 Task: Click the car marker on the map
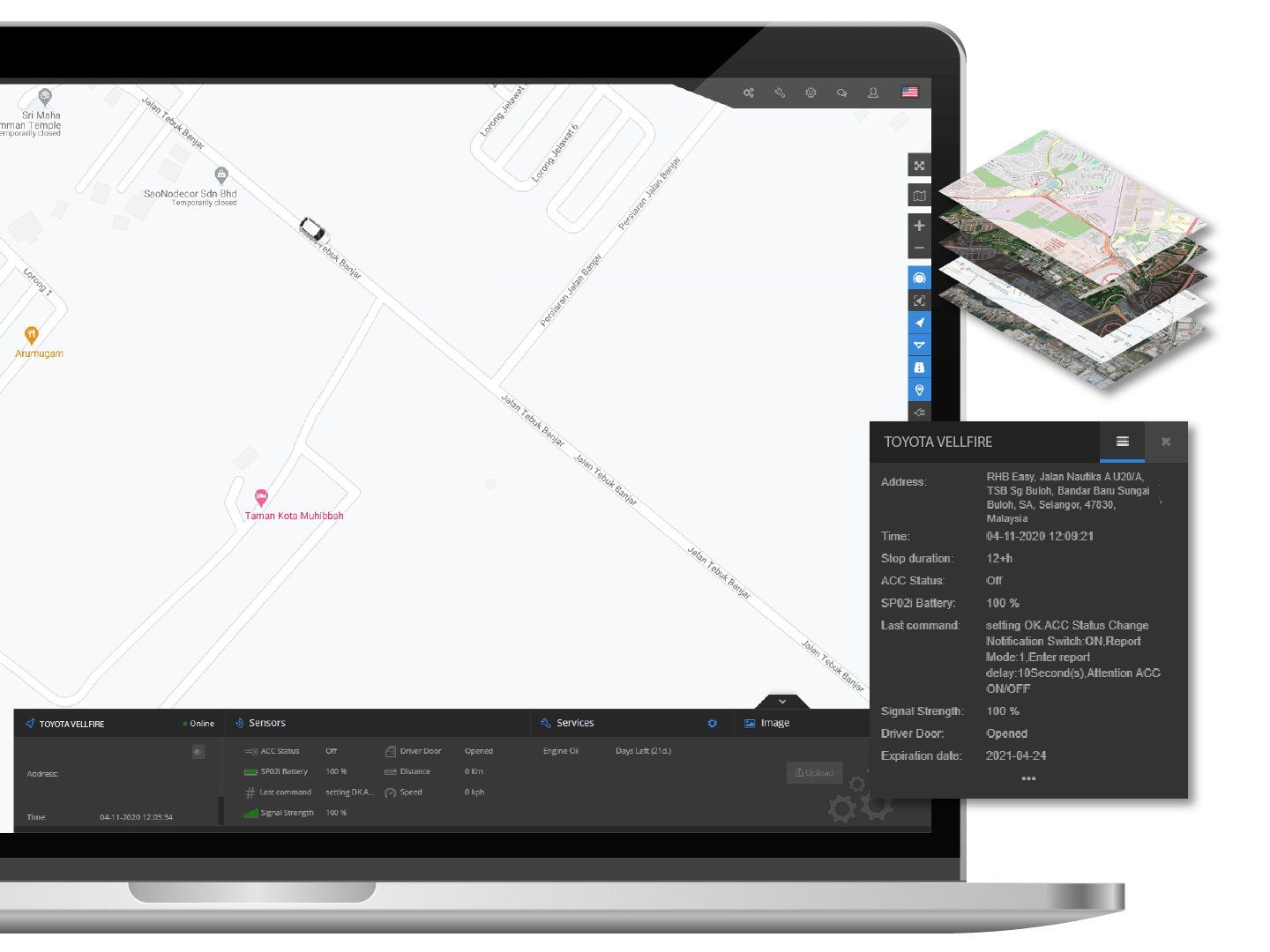pos(311,230)
